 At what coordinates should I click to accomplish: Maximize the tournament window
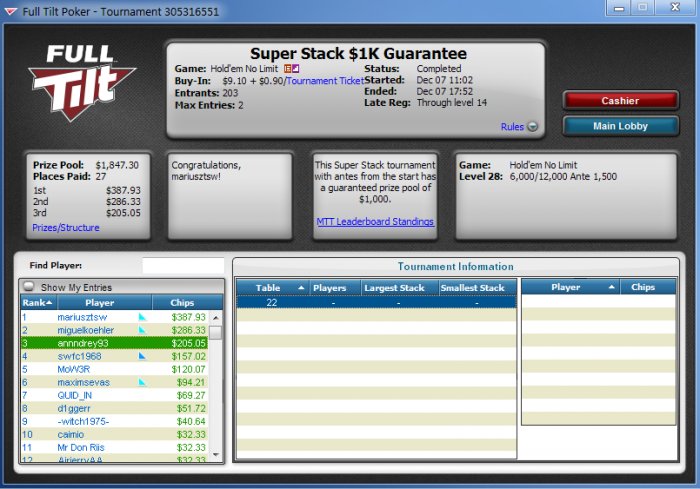point(642,8)
